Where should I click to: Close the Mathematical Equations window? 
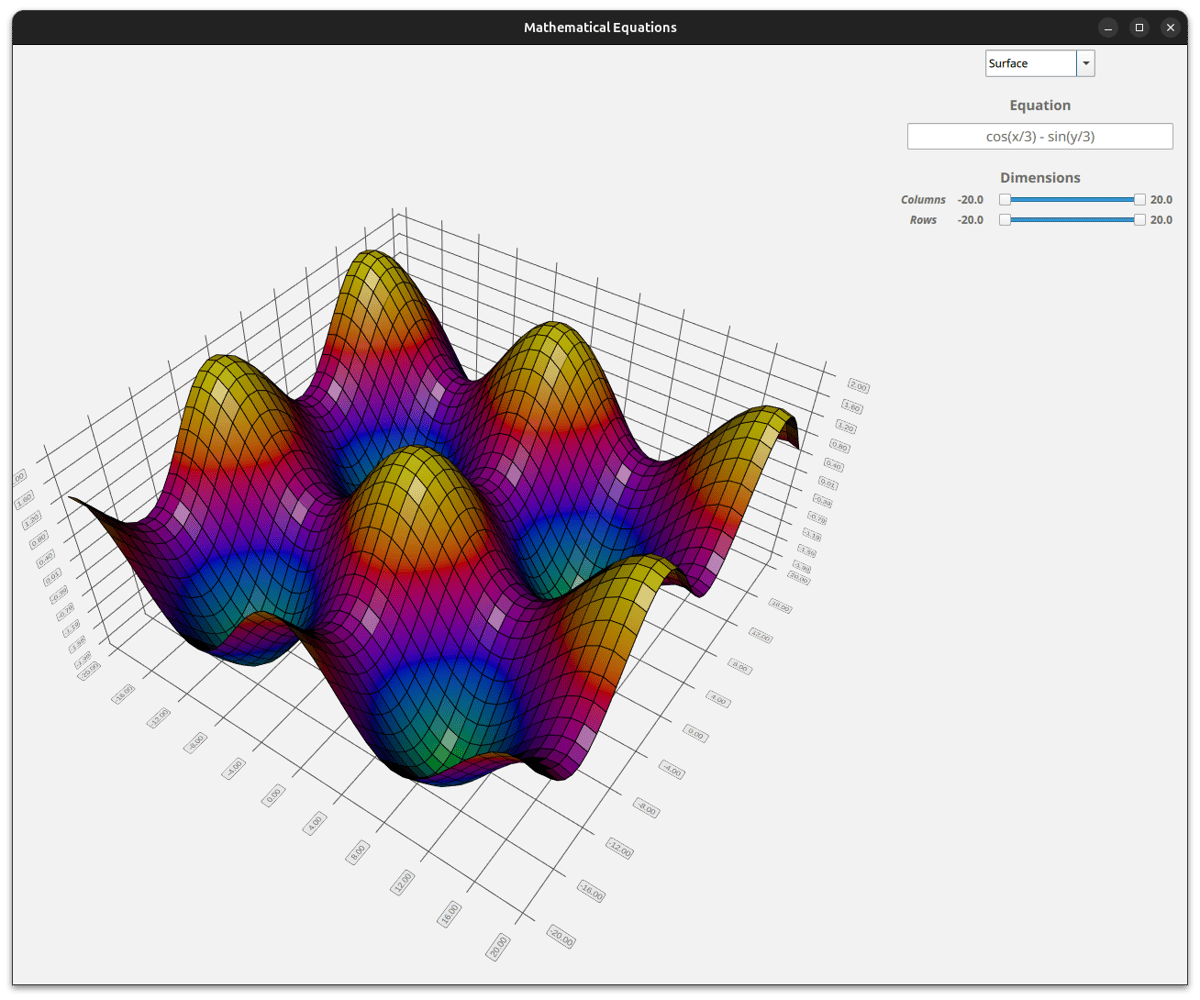(1170, 28)
